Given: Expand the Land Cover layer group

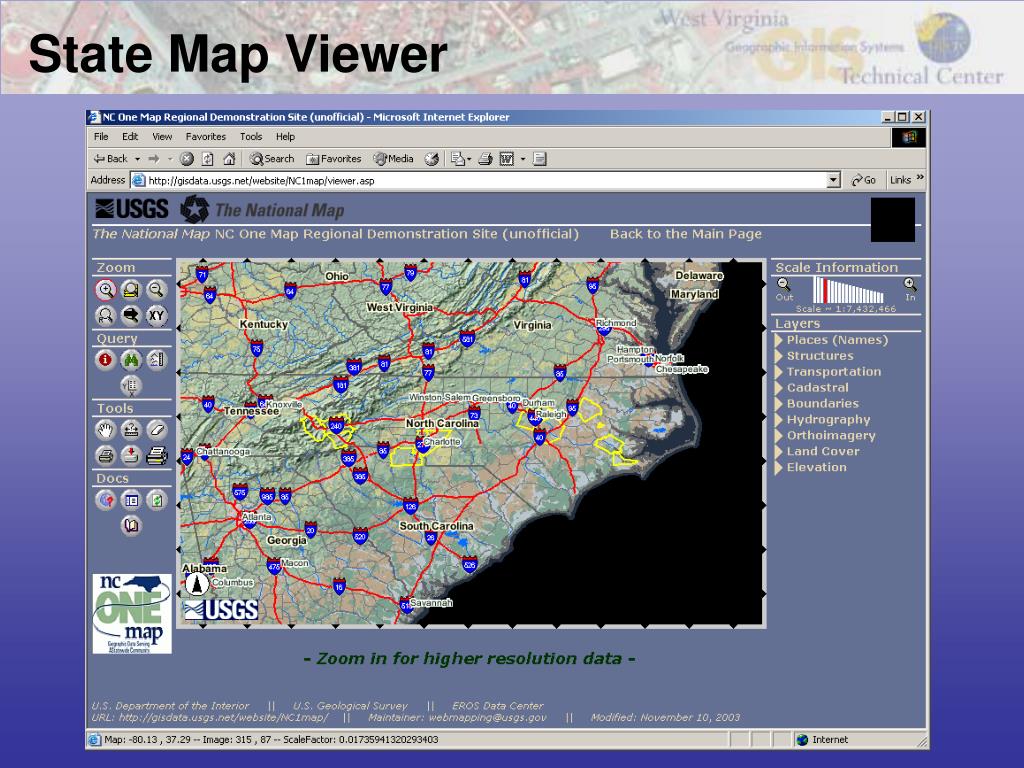Looking at the screenshot, I should [778, 451].
